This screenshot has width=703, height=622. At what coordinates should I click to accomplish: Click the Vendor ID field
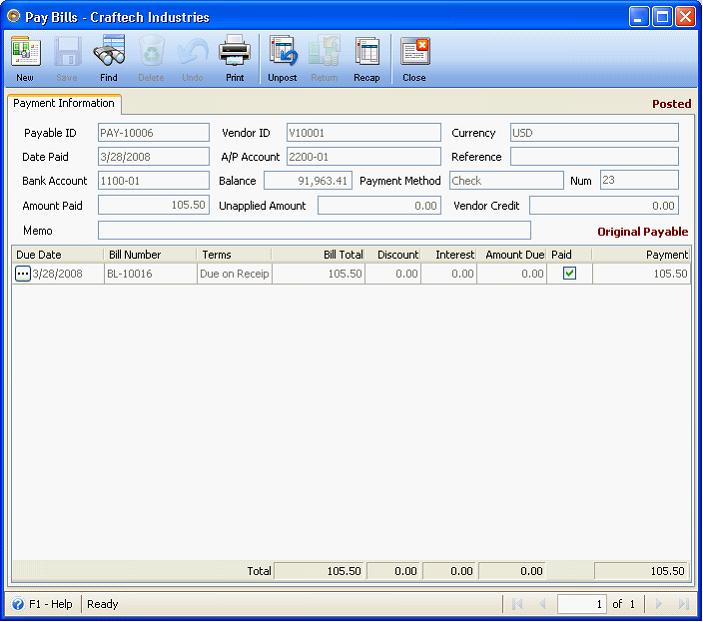pyautogui.click(x=364, y=133)
